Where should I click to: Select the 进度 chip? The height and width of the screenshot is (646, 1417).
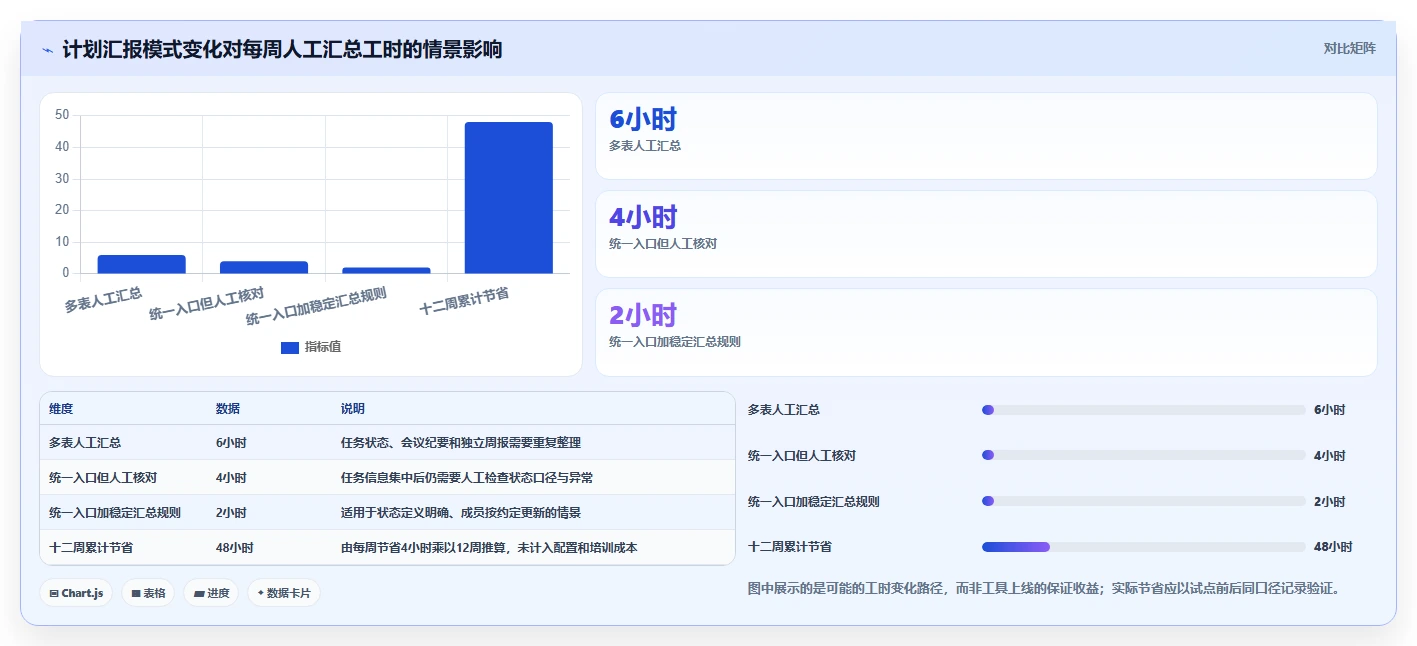[x=211, y=593]
